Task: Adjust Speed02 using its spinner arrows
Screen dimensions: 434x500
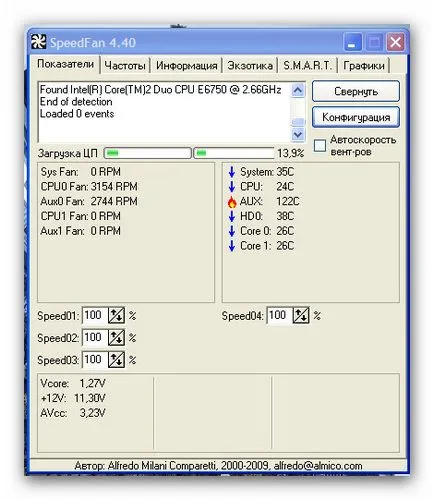Action: click(116, 338)
